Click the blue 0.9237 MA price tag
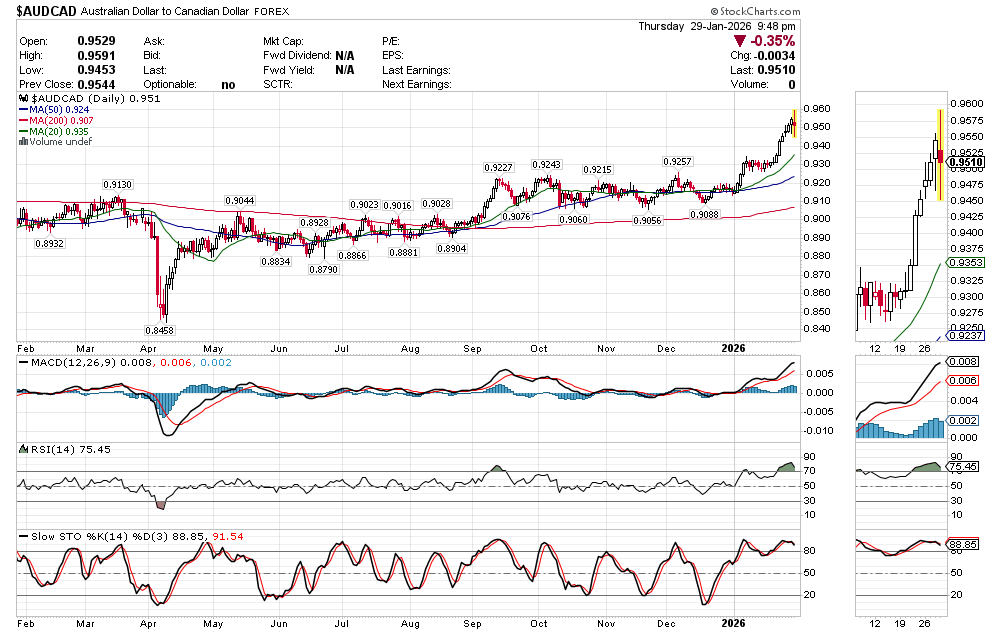The image size is (1000, 633). (x=966, y=337)
